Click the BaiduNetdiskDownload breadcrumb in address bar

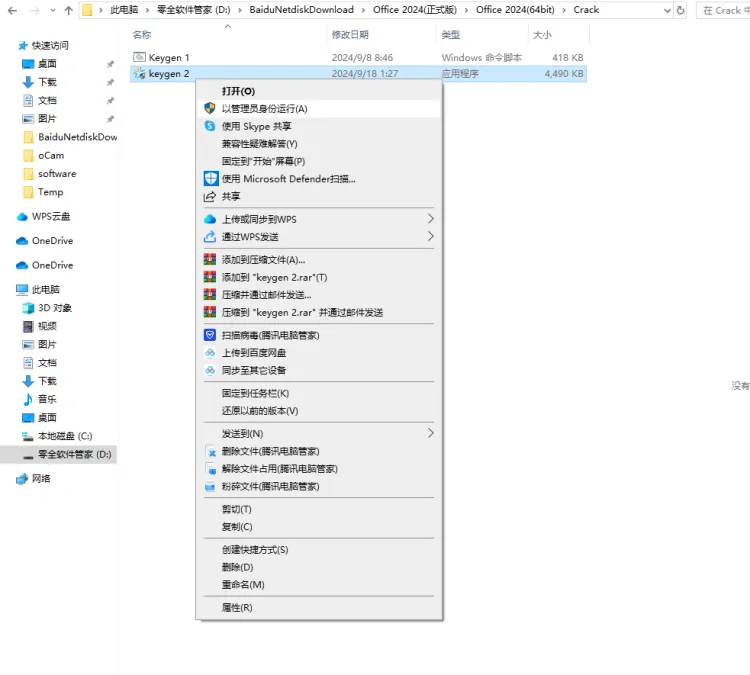301,10
